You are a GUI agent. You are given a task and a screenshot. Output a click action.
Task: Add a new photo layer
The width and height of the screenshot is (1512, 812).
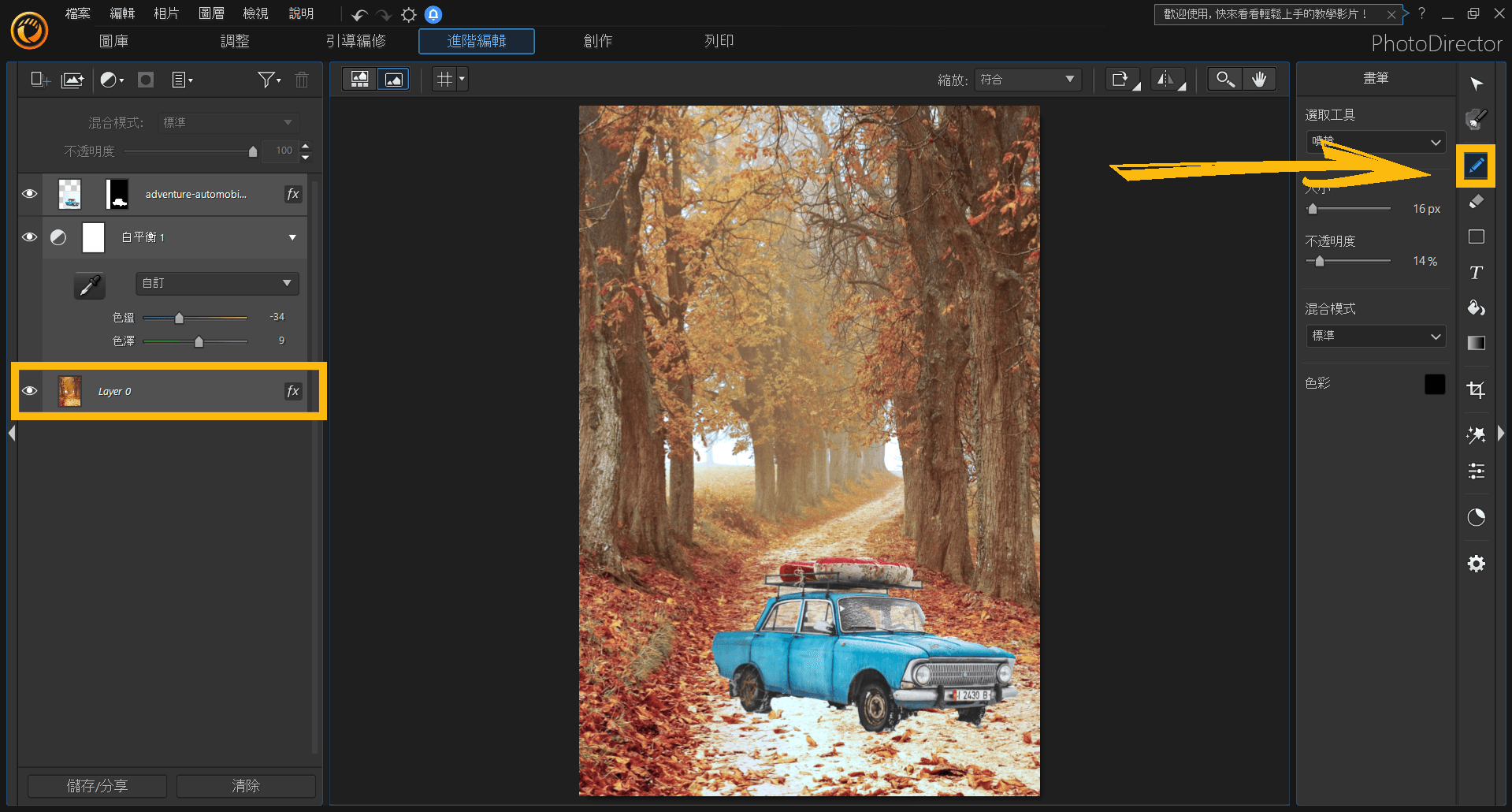point(72,80)
